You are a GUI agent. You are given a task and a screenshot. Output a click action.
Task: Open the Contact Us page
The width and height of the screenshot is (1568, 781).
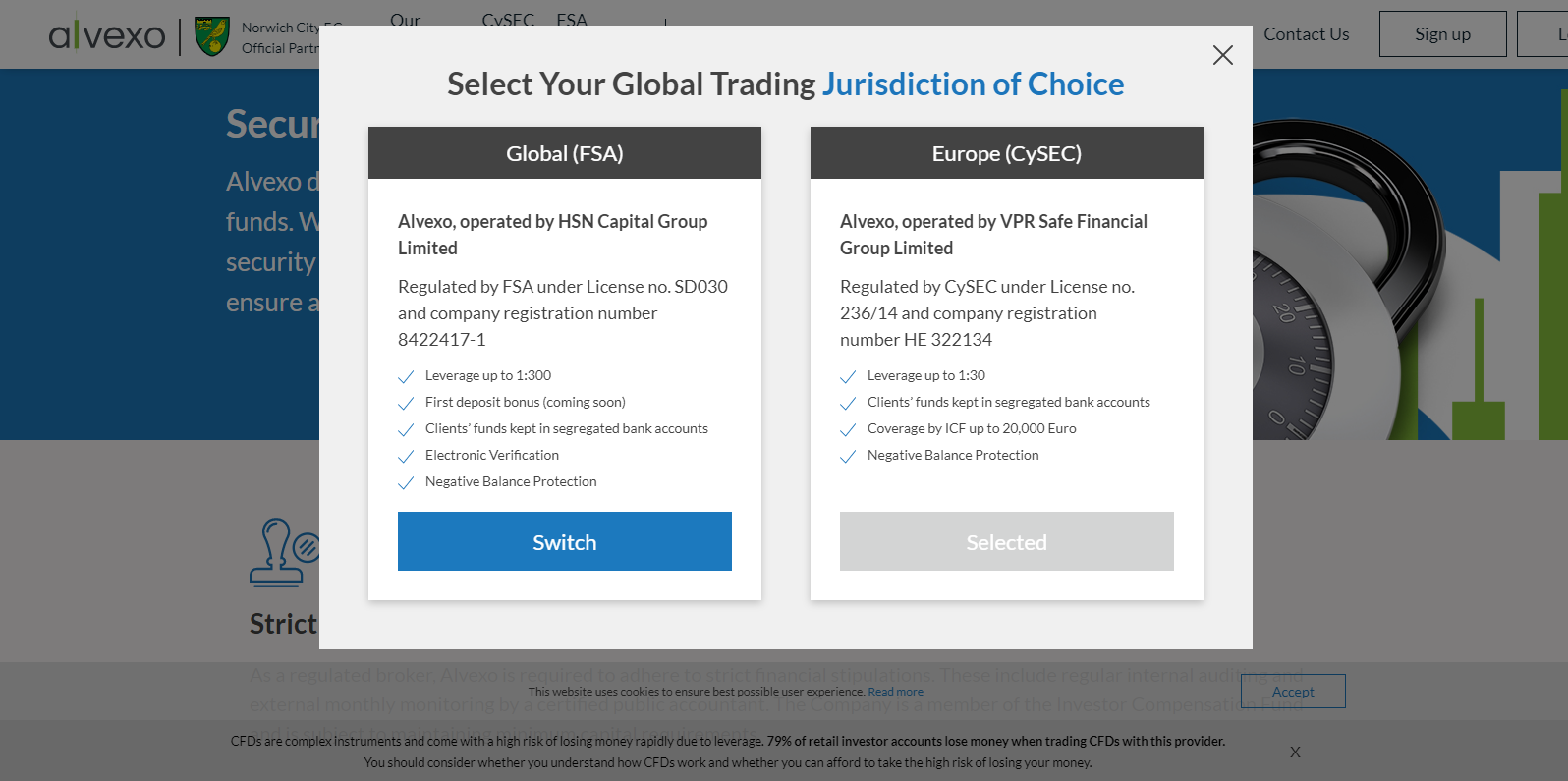[1306, 33]
